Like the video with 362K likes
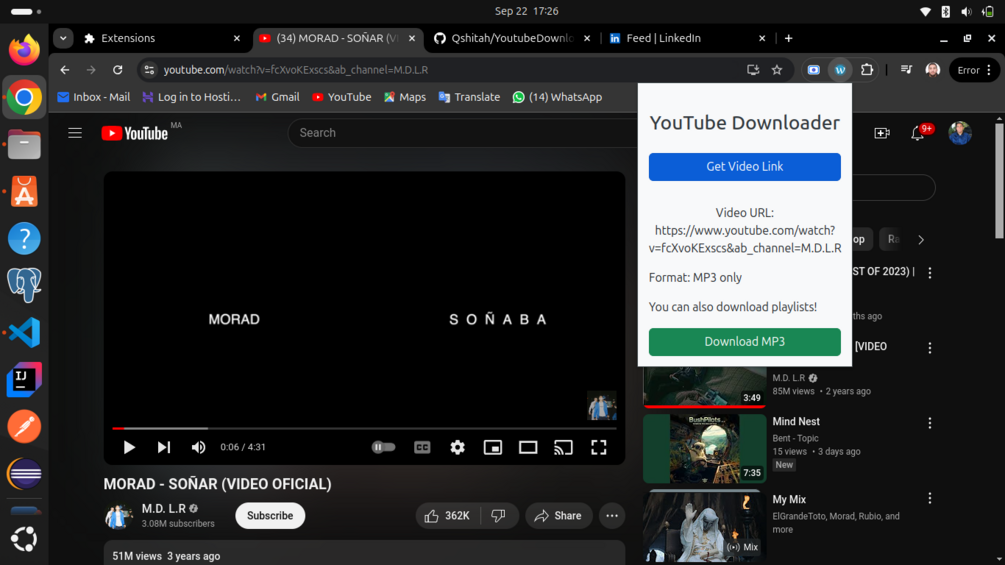This screenshot has height=565, width=1005. (x=448, y=516)
